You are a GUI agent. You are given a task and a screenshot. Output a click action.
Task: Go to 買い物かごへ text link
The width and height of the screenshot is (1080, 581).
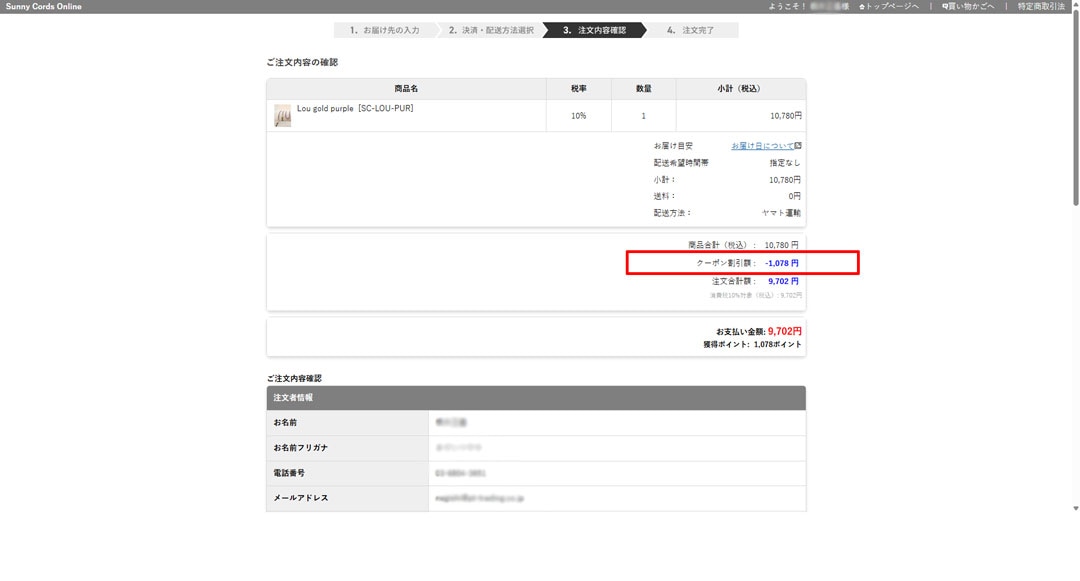click(x=972, y=6)
